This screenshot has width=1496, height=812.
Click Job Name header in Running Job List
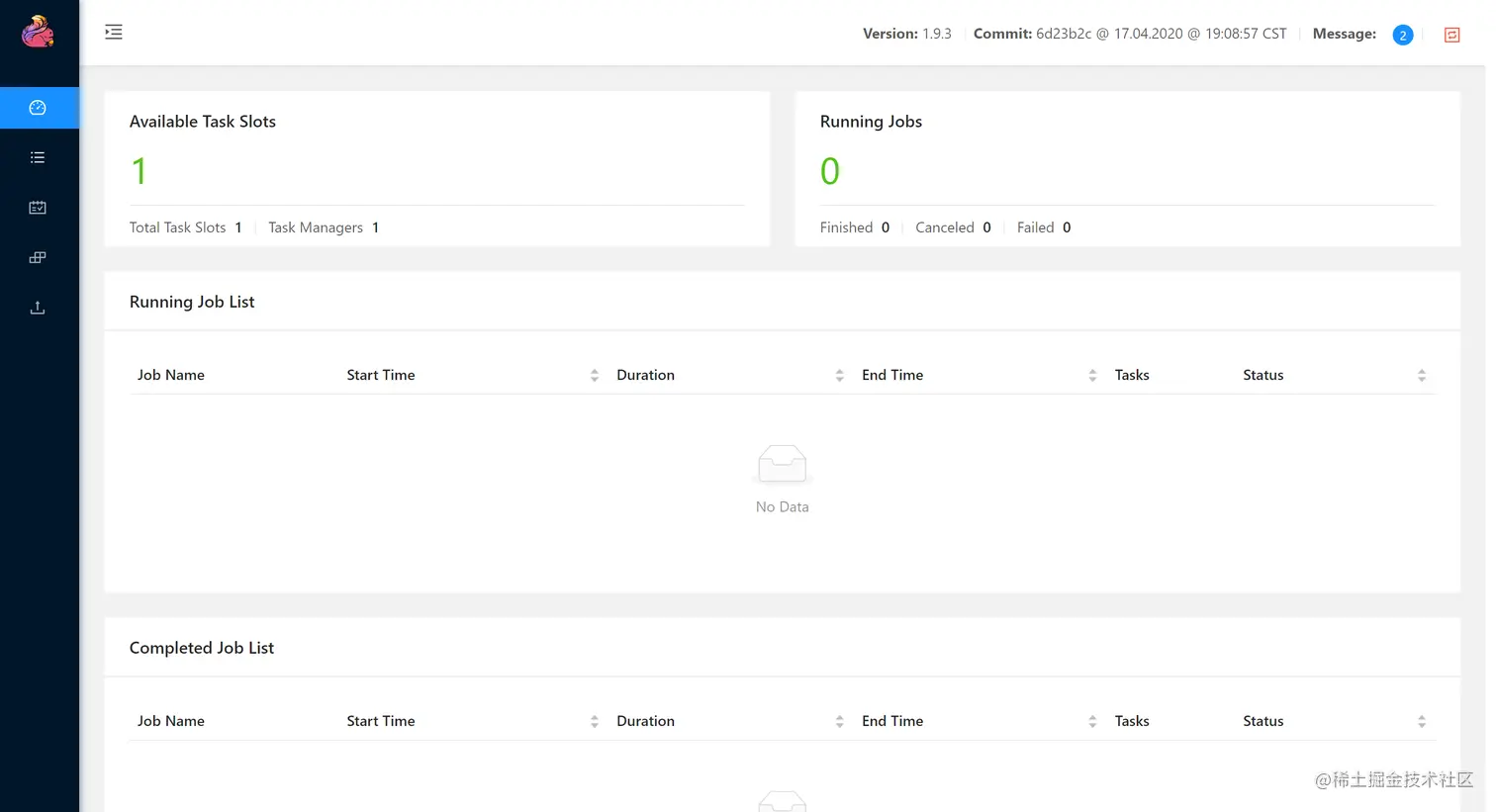click(171, 375)
